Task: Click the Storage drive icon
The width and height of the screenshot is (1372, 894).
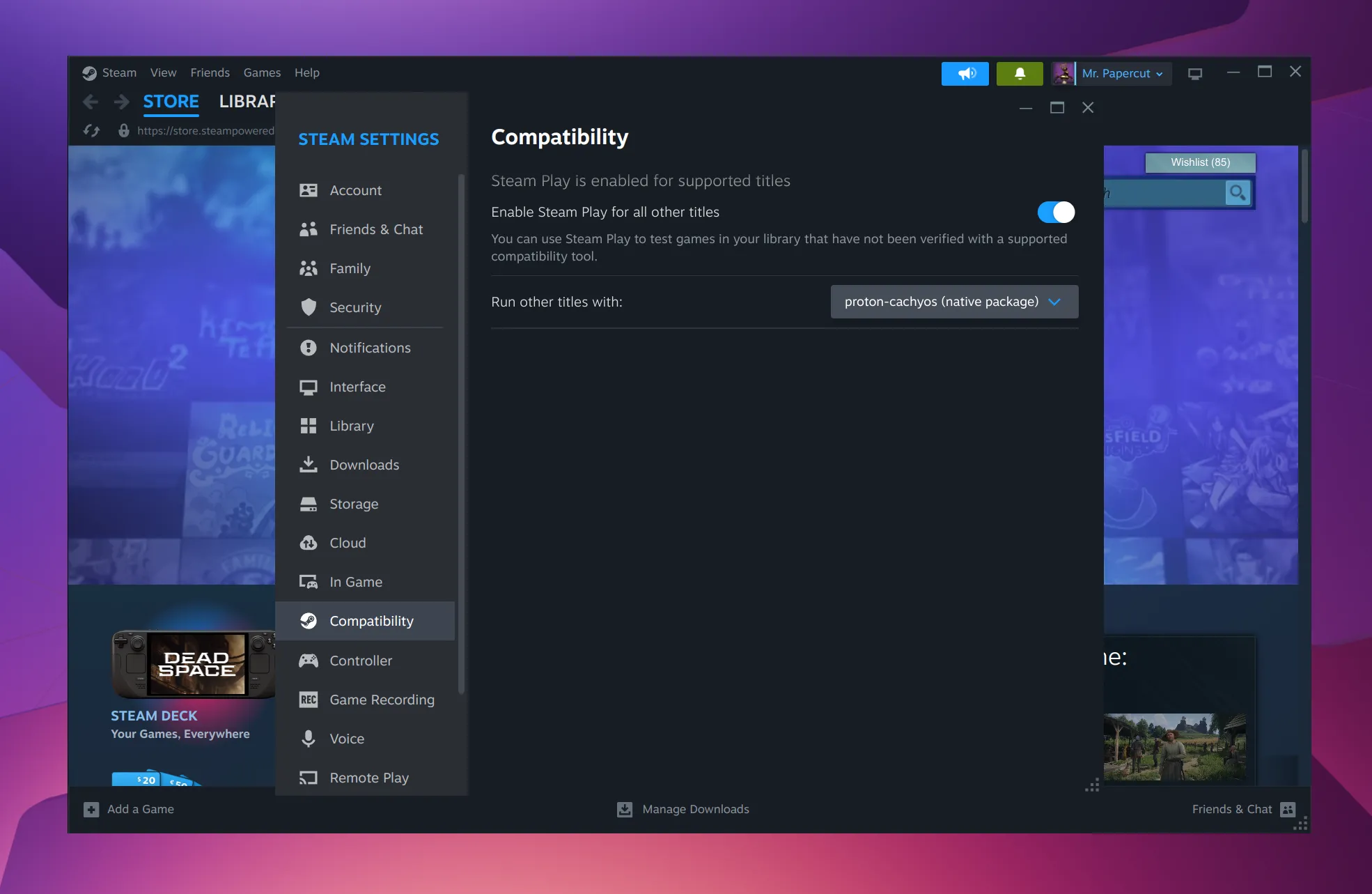Action: click(x=309, y=504)
